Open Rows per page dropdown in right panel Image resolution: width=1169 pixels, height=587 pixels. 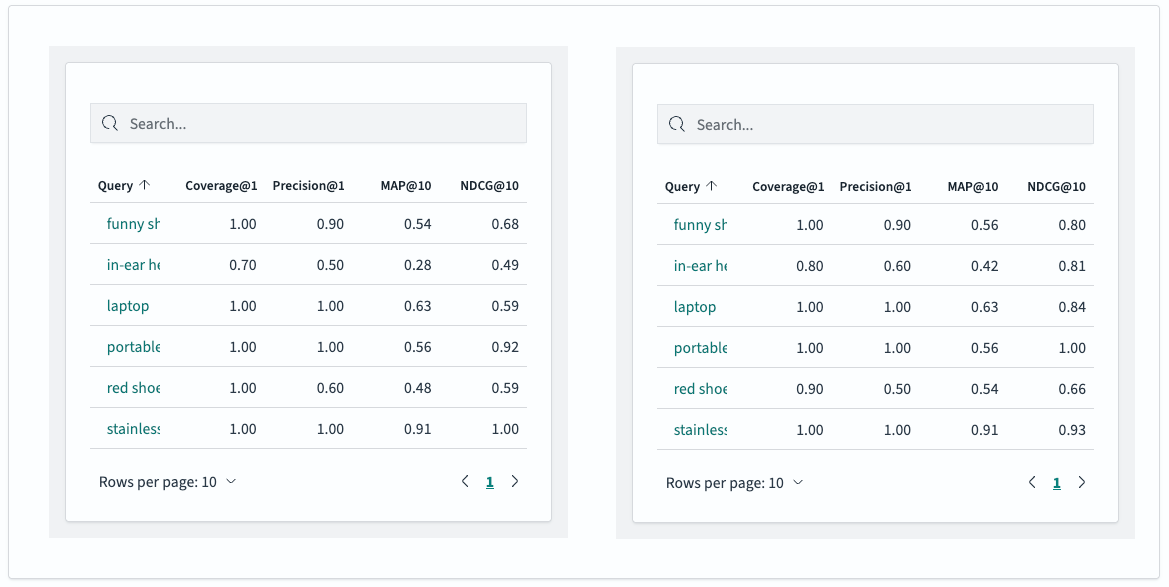point(734,483)
